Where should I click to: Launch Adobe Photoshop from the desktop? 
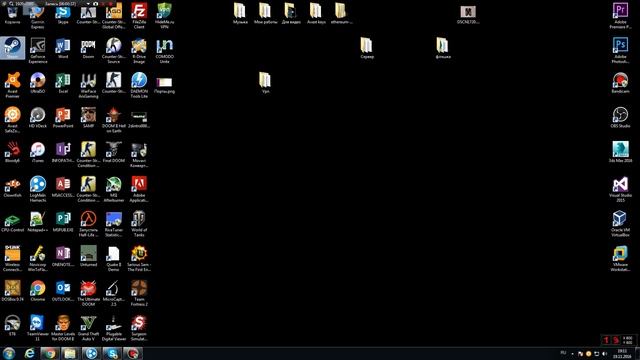[x=620, y=50]
